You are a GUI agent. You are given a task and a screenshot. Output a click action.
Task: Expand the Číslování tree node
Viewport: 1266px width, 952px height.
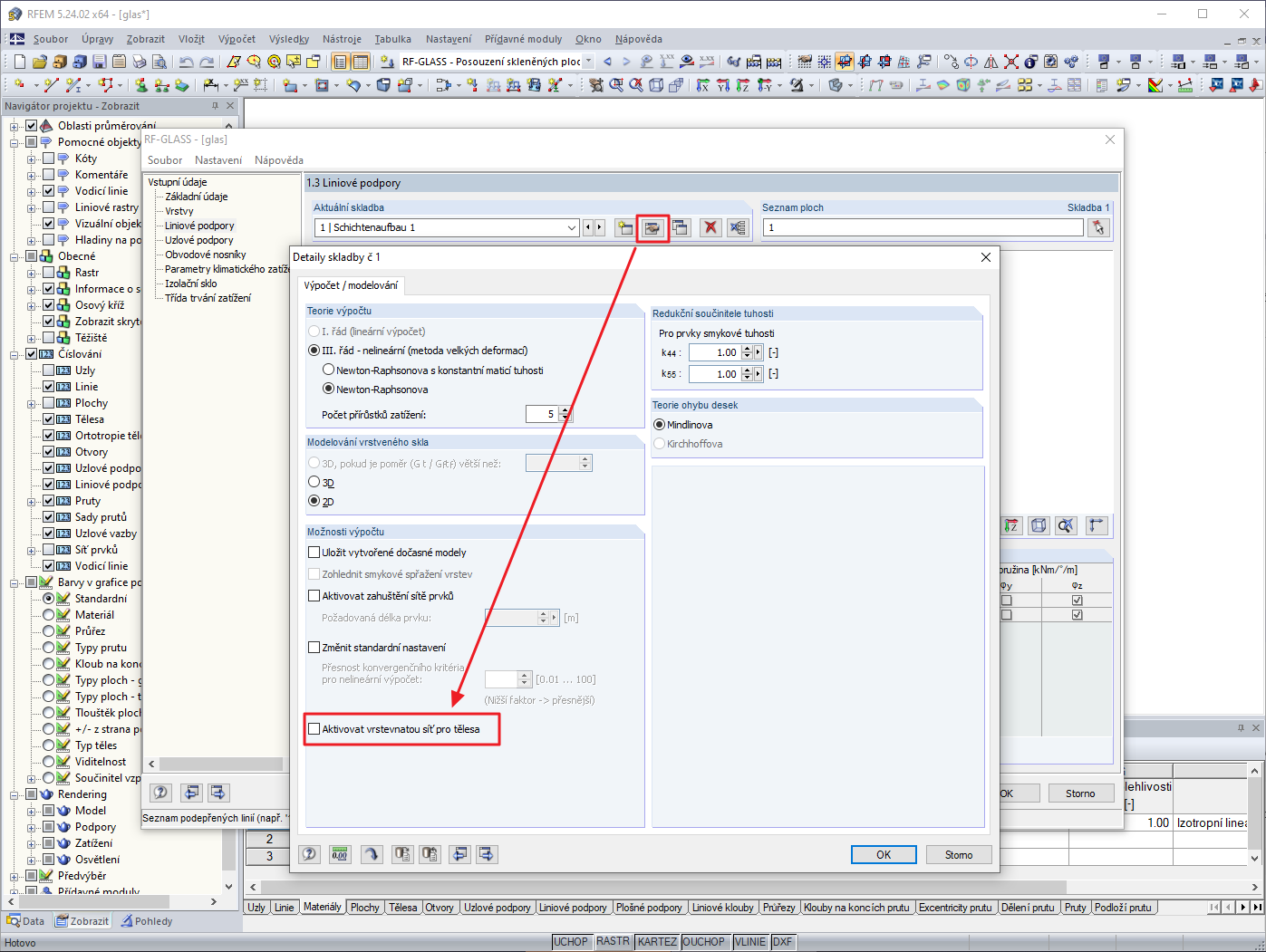pos(14,354)
